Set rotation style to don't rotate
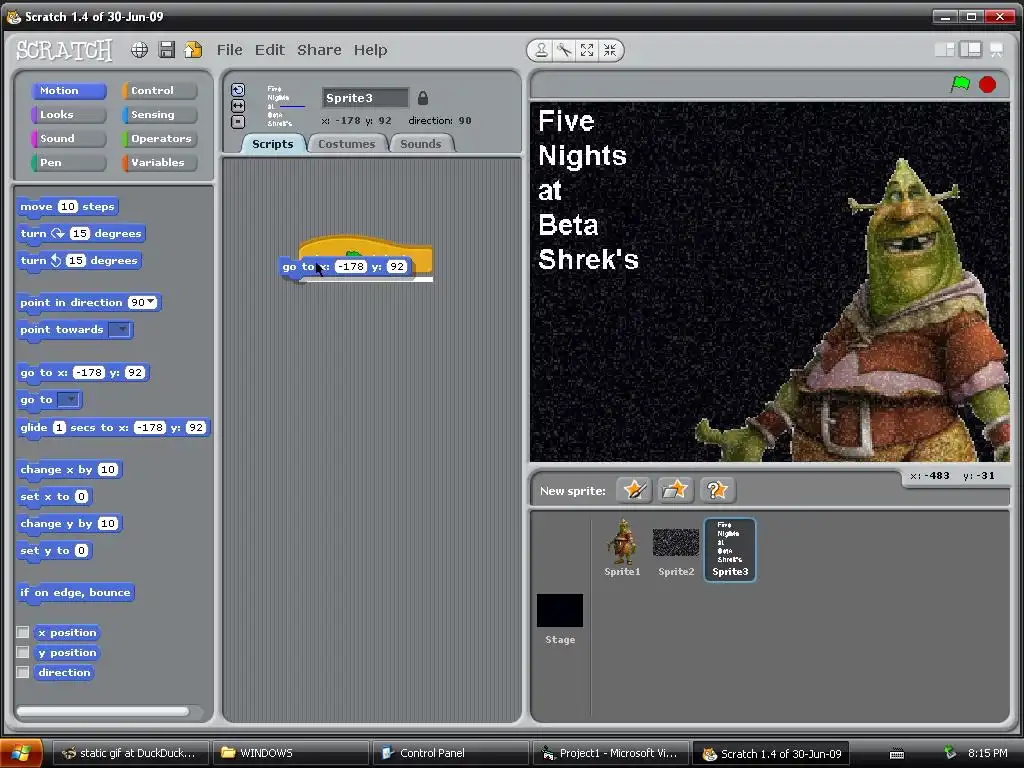Screen dimensions: 1024x768 pos(238,121)
